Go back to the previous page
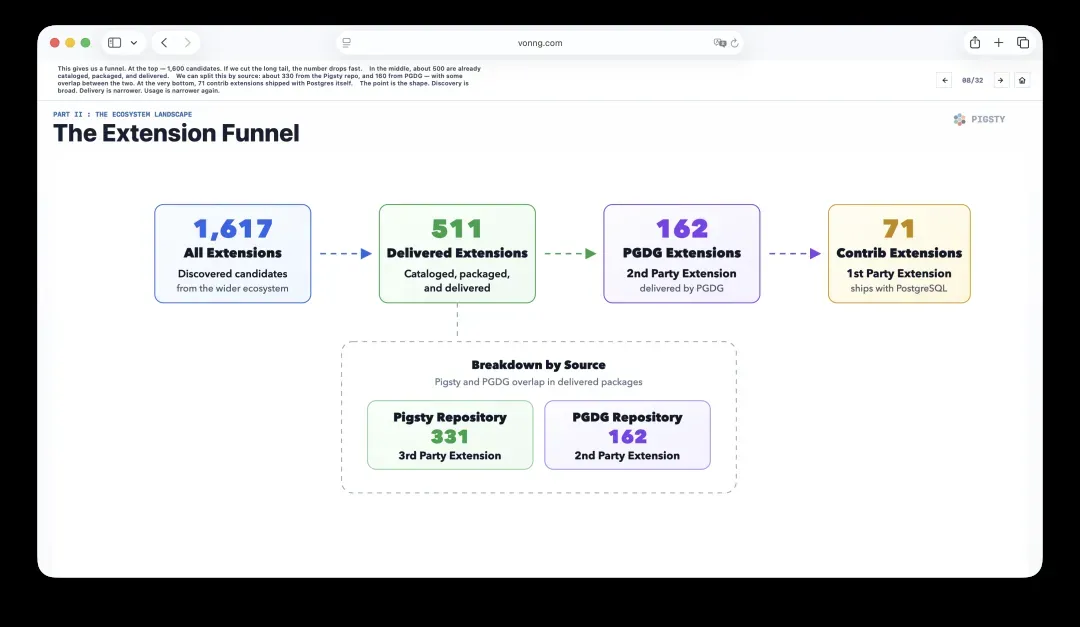Viewport: 1080px width, 627px height. click(x=164, y=43)
